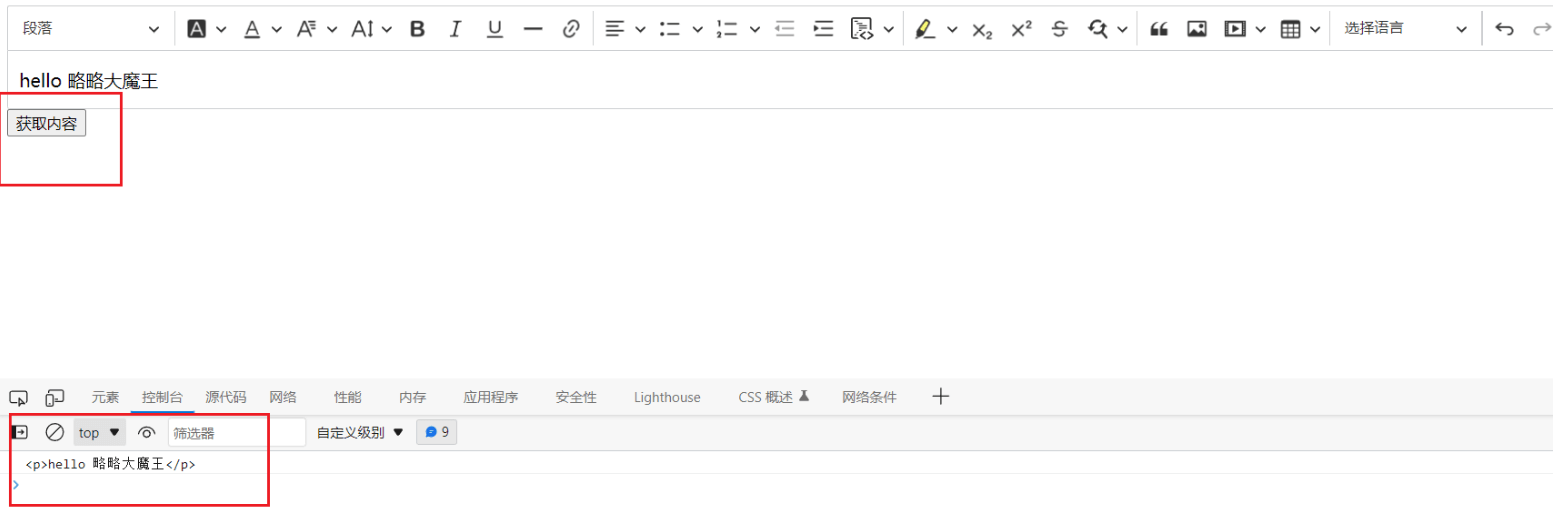Screen dimensions: 1553x532
Task: Insert a code block
Action: pyautogui.click(x=861, y=29)
